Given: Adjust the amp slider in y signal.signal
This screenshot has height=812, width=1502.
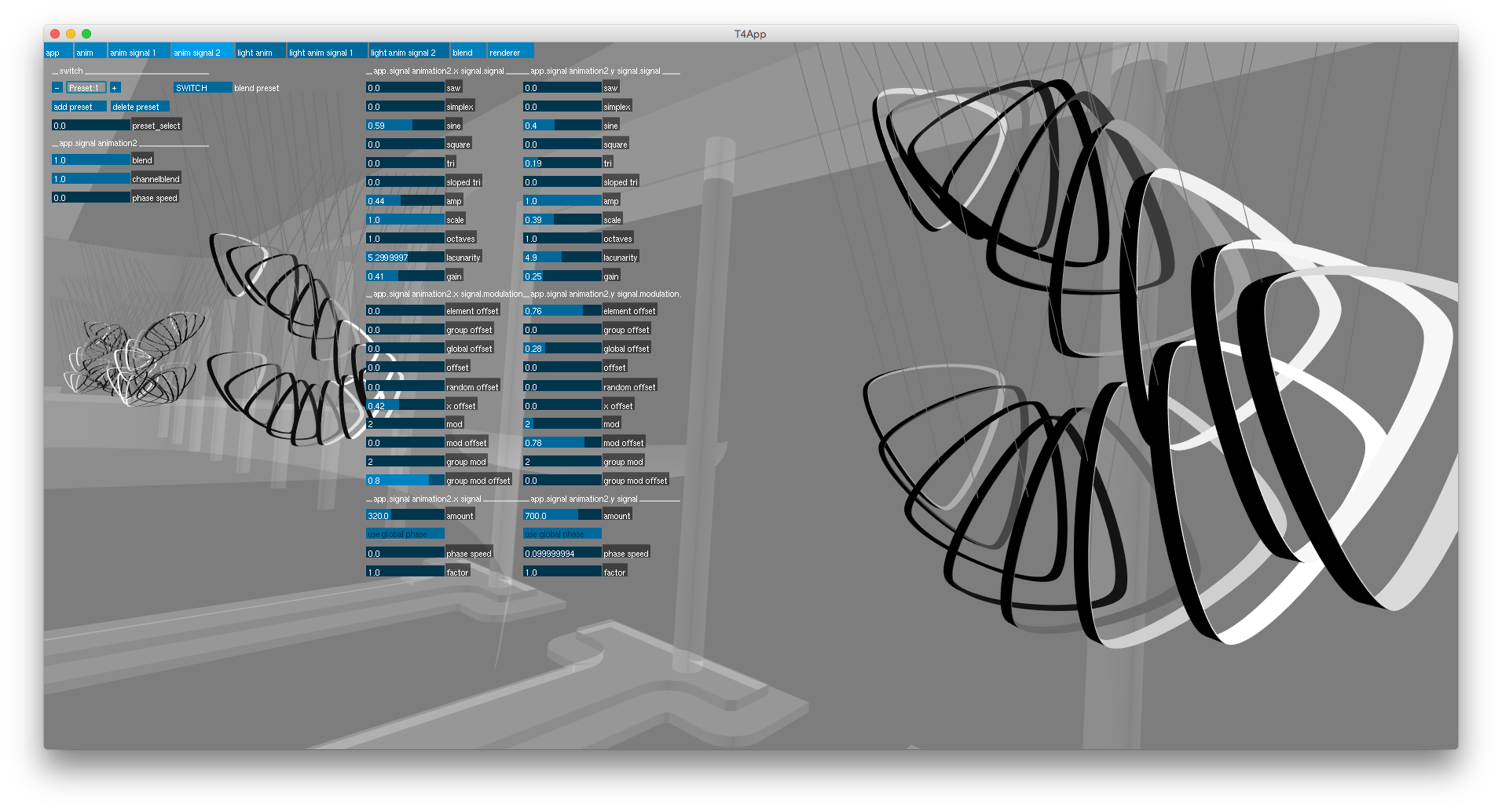Looking at the screenshot, I should coord(562,200).
